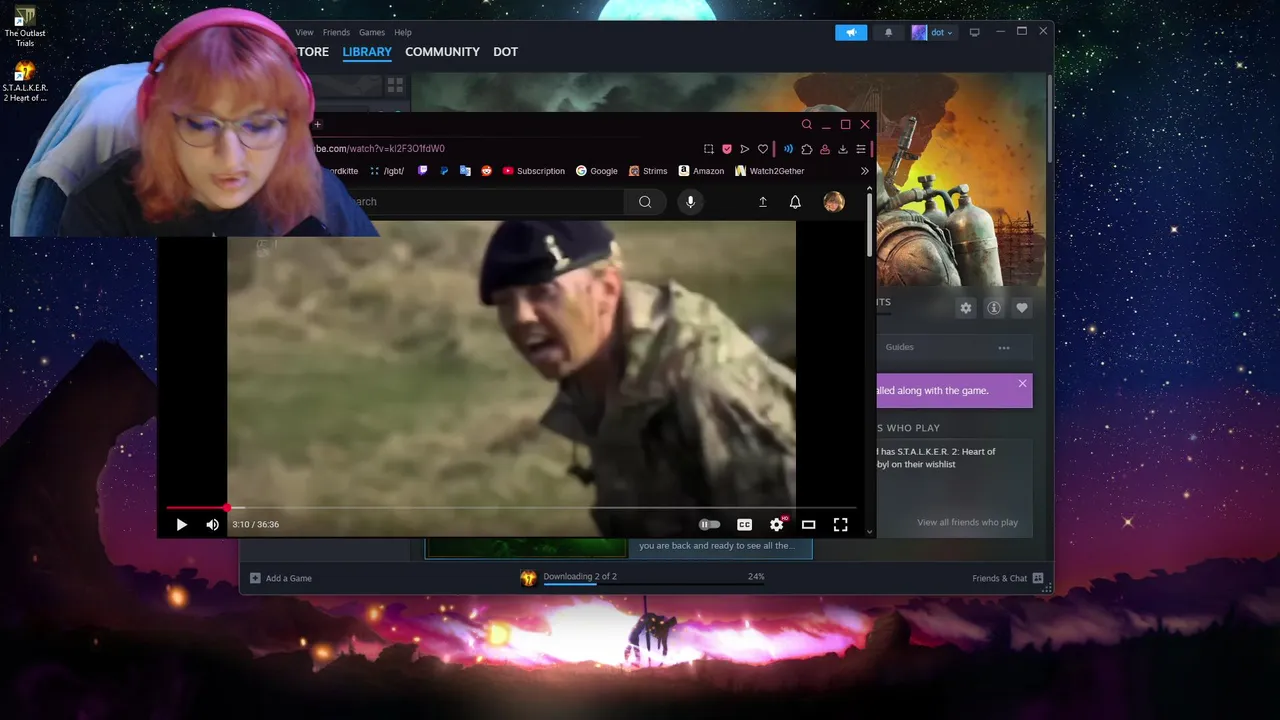Image resolution: width=1280 pixels, height=720 pixels.
Task: Click YouTube search magnifier button
Action: pos(645,202)
